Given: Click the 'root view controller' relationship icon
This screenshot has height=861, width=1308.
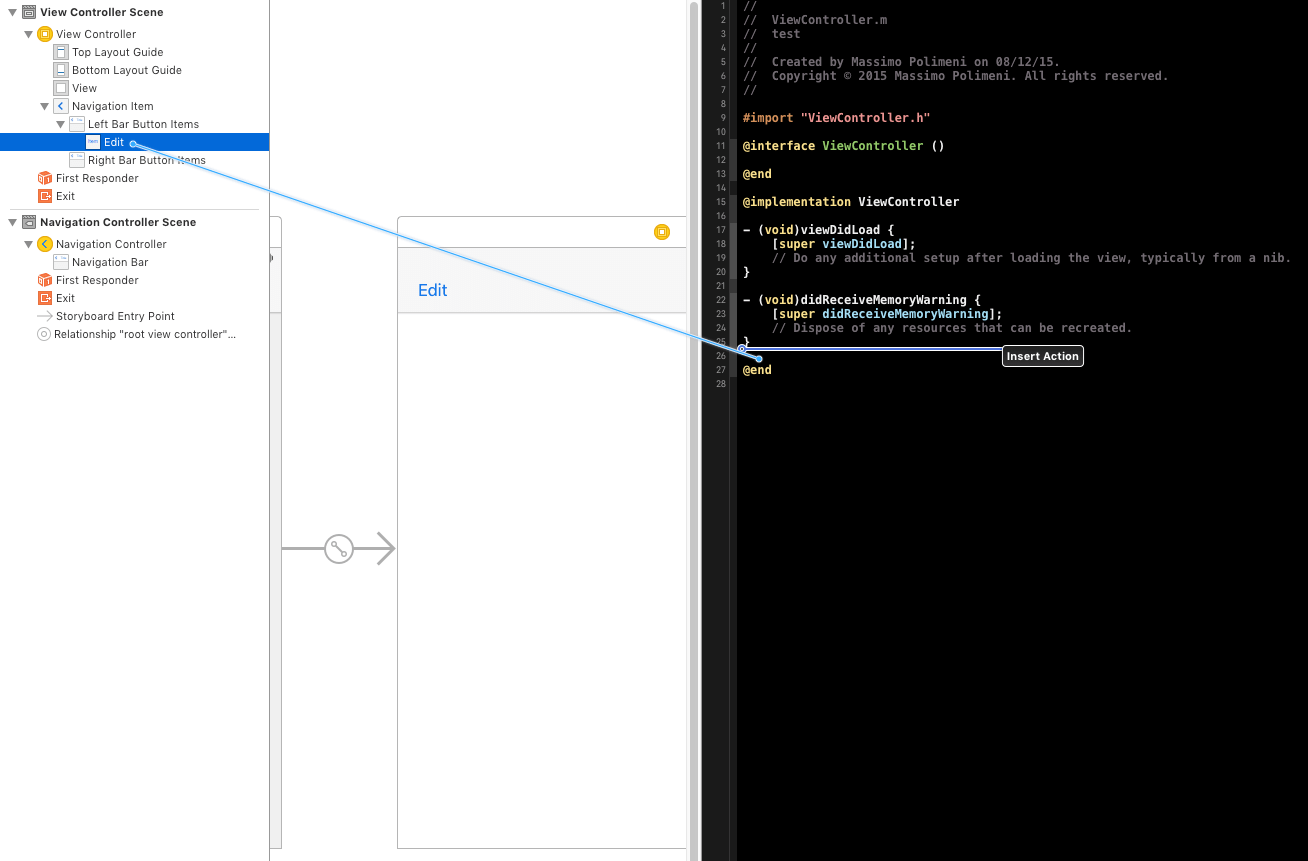Looking at the screenshot, I should [x=44, y=333].
